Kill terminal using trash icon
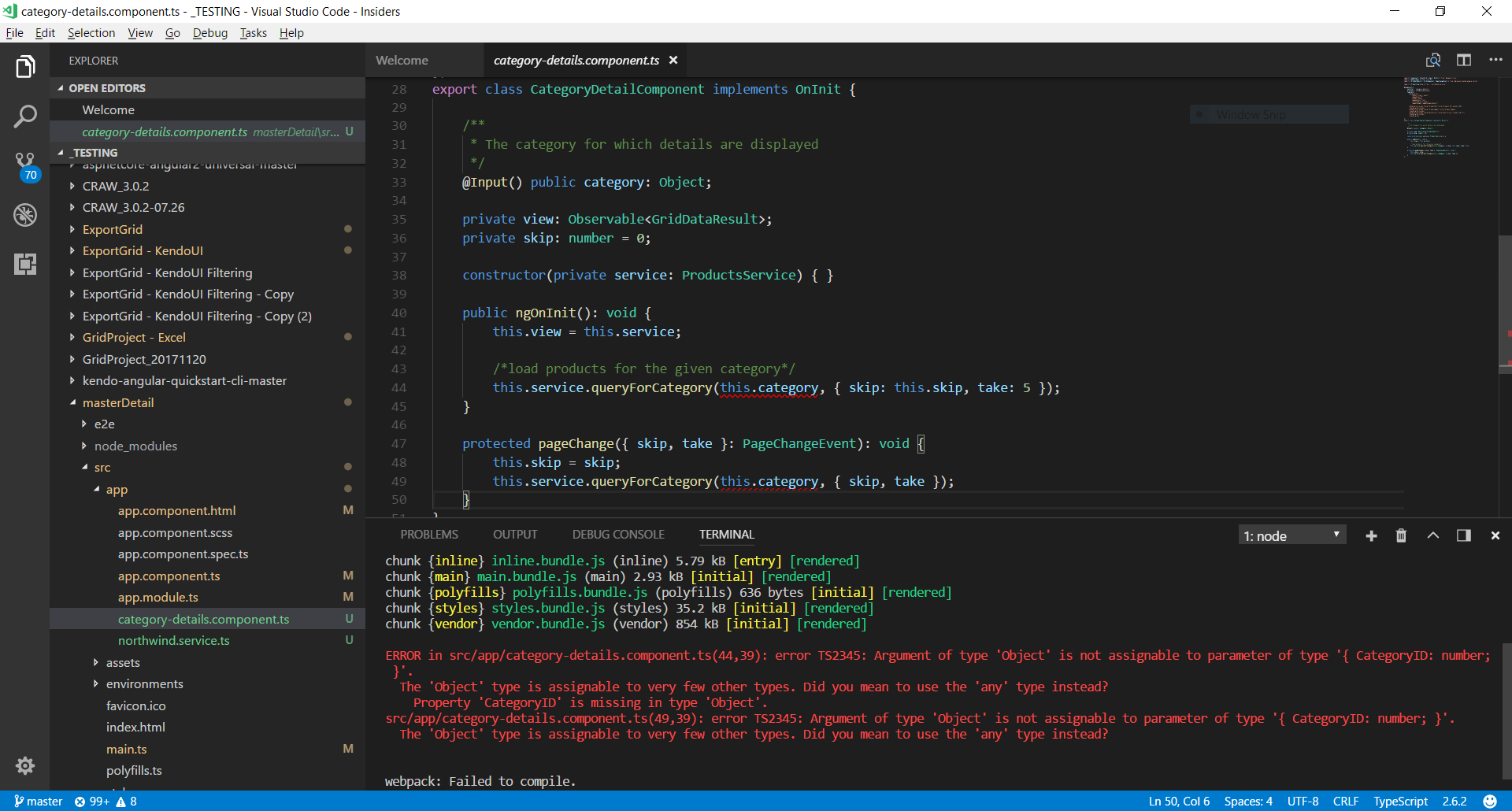Screen dimensions: 1512x811 click(x=1401, y=535)
